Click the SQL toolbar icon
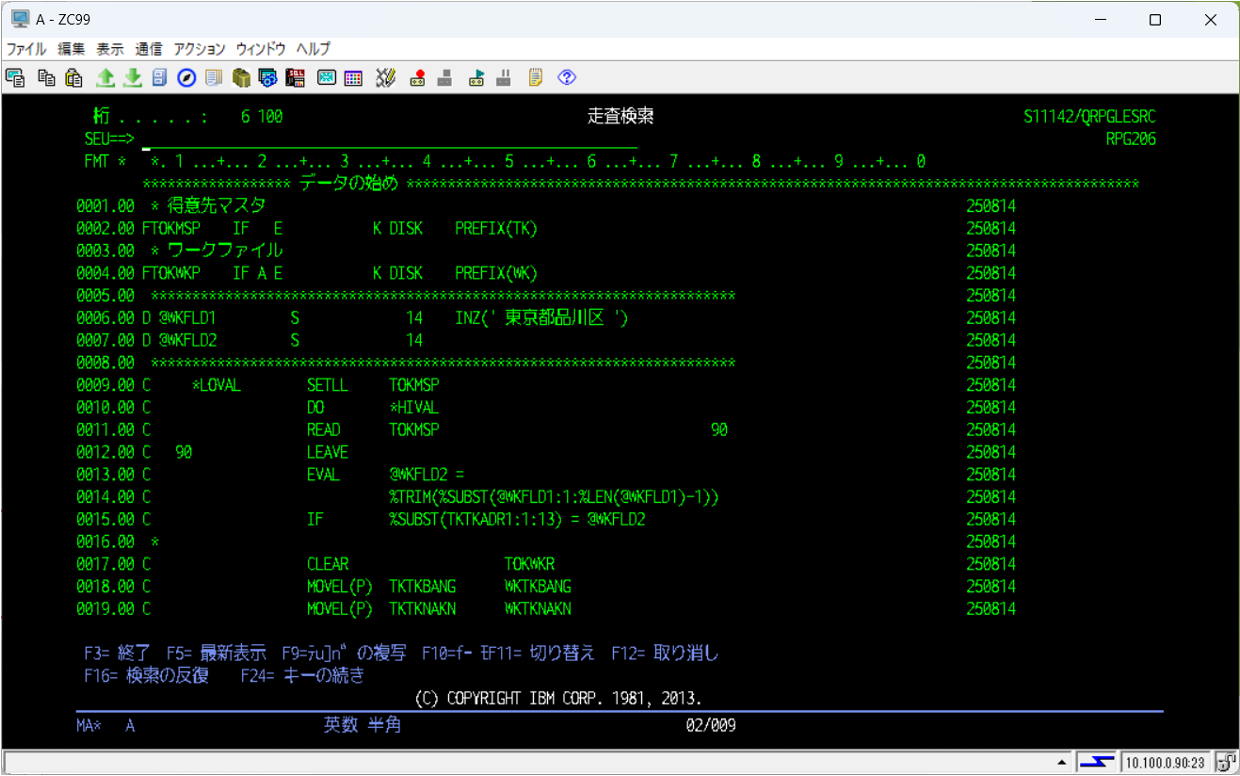 (x=295, y=77)
